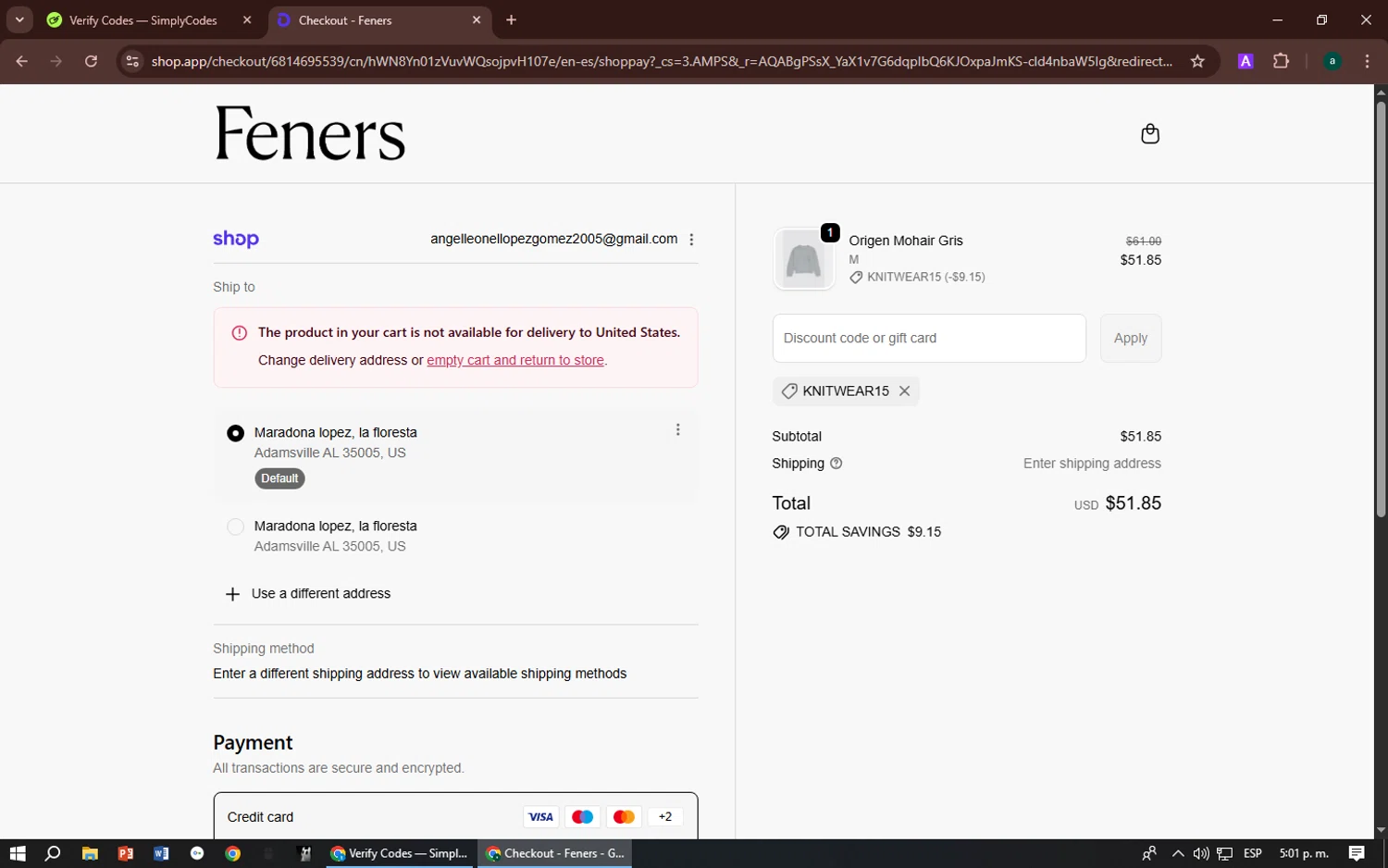The width and height of the screenshot is (1388, 868).
Task: Open File Explorer from taskbar
Action: (90, 853)
